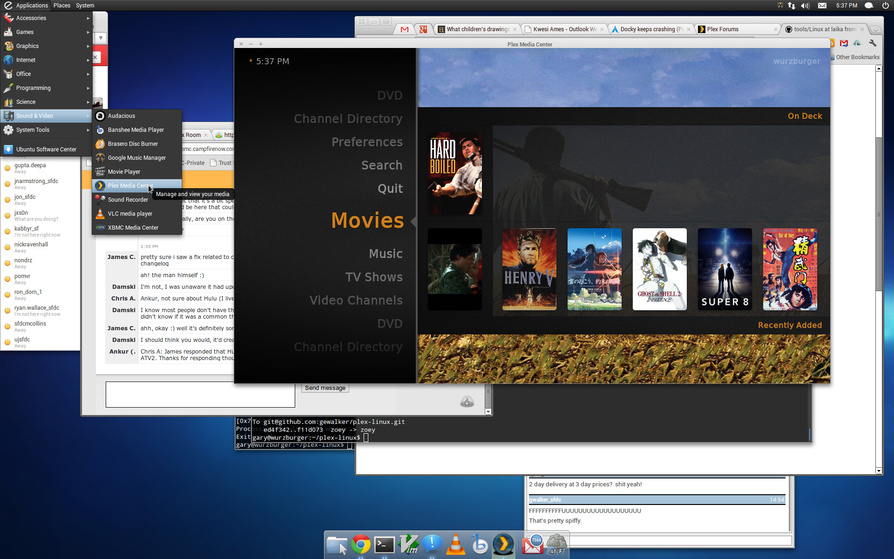The width and height of the screenshot is (894, 559).
Task: Open the Henry V movie poster
Action: pos(529,269)
